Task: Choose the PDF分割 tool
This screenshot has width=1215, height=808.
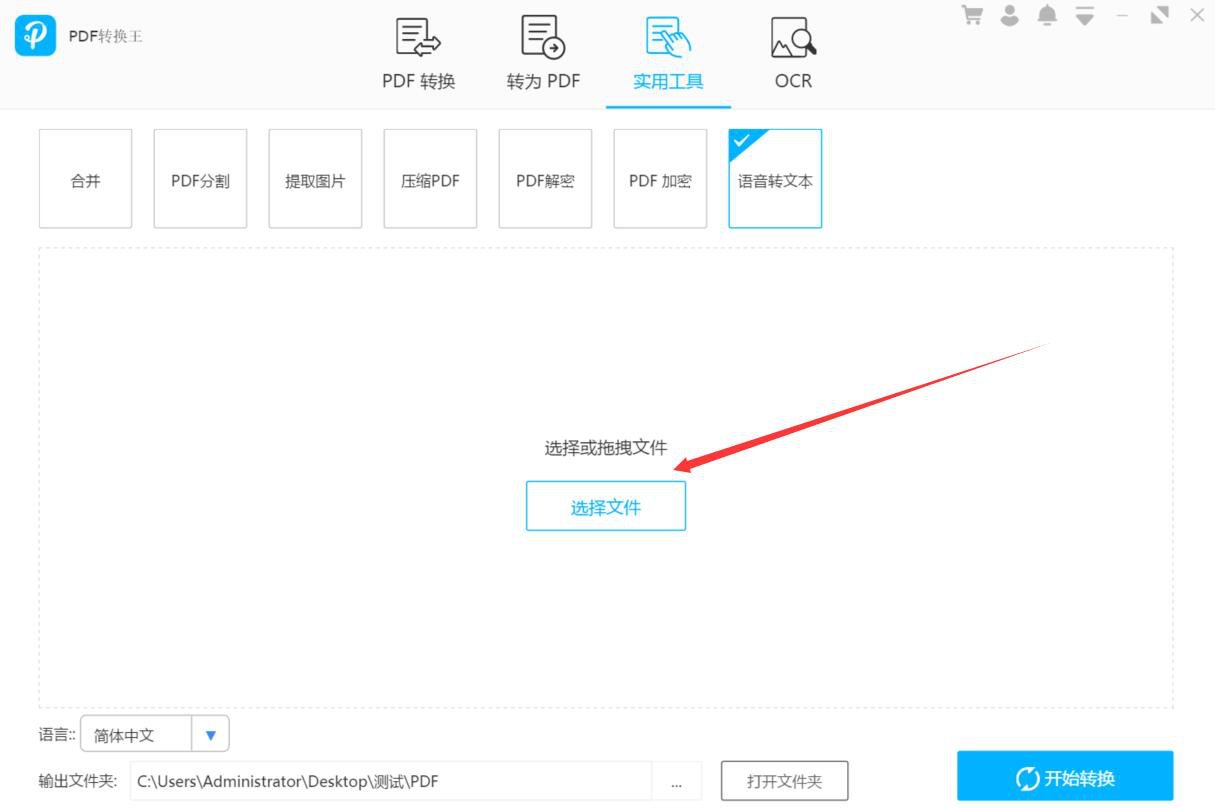Action: [200, 178]
